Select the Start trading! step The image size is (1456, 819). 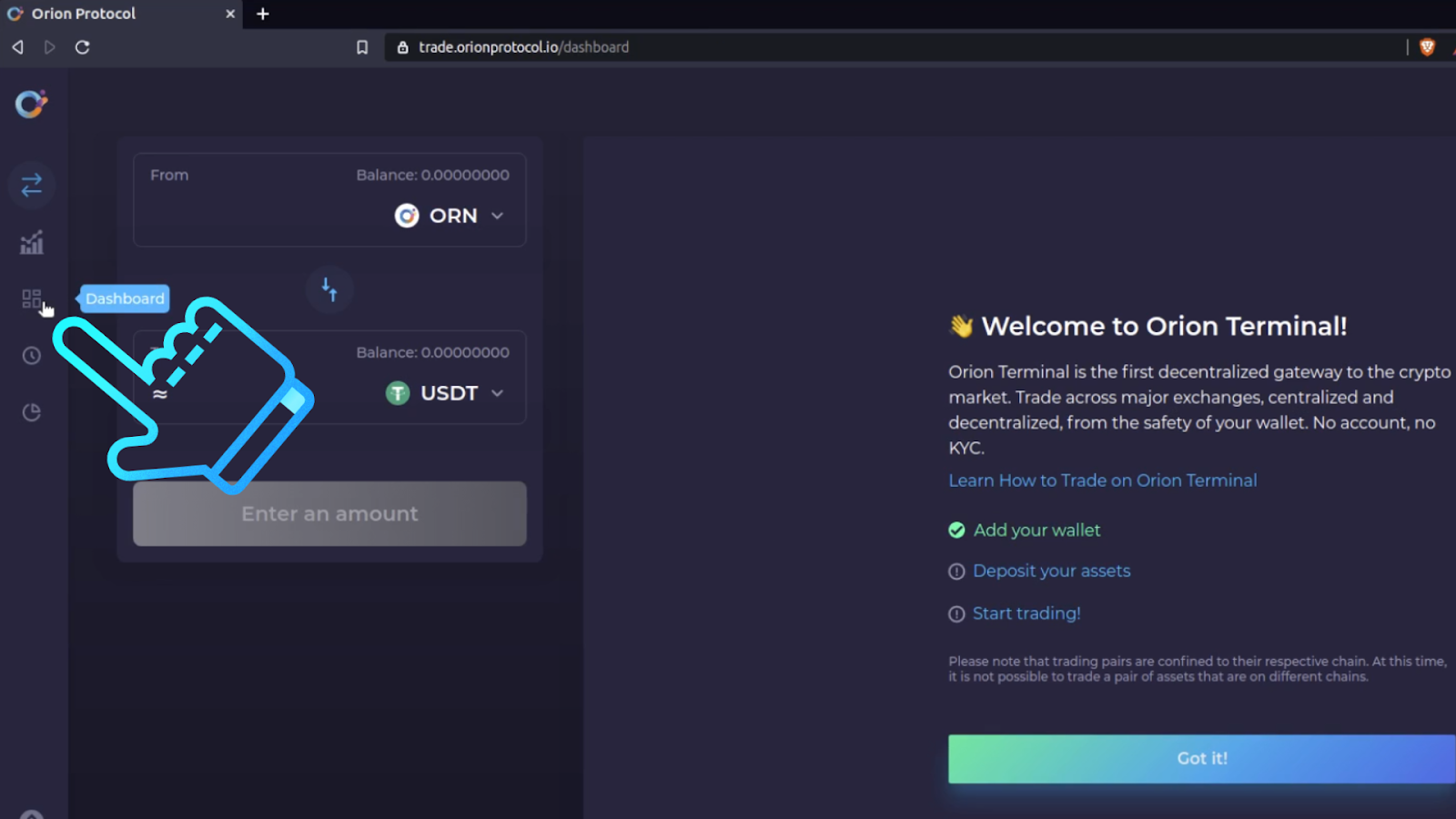(x=1026, y=613)
